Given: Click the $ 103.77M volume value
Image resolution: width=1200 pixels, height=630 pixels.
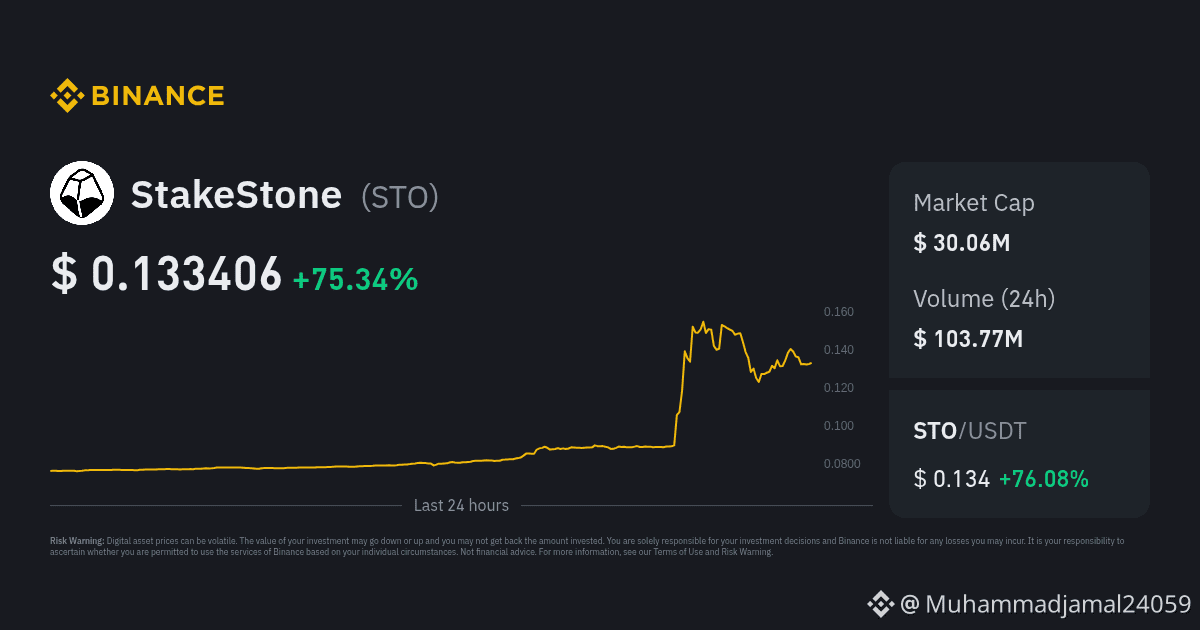Looking at the screenshot, I should point(968,339).
